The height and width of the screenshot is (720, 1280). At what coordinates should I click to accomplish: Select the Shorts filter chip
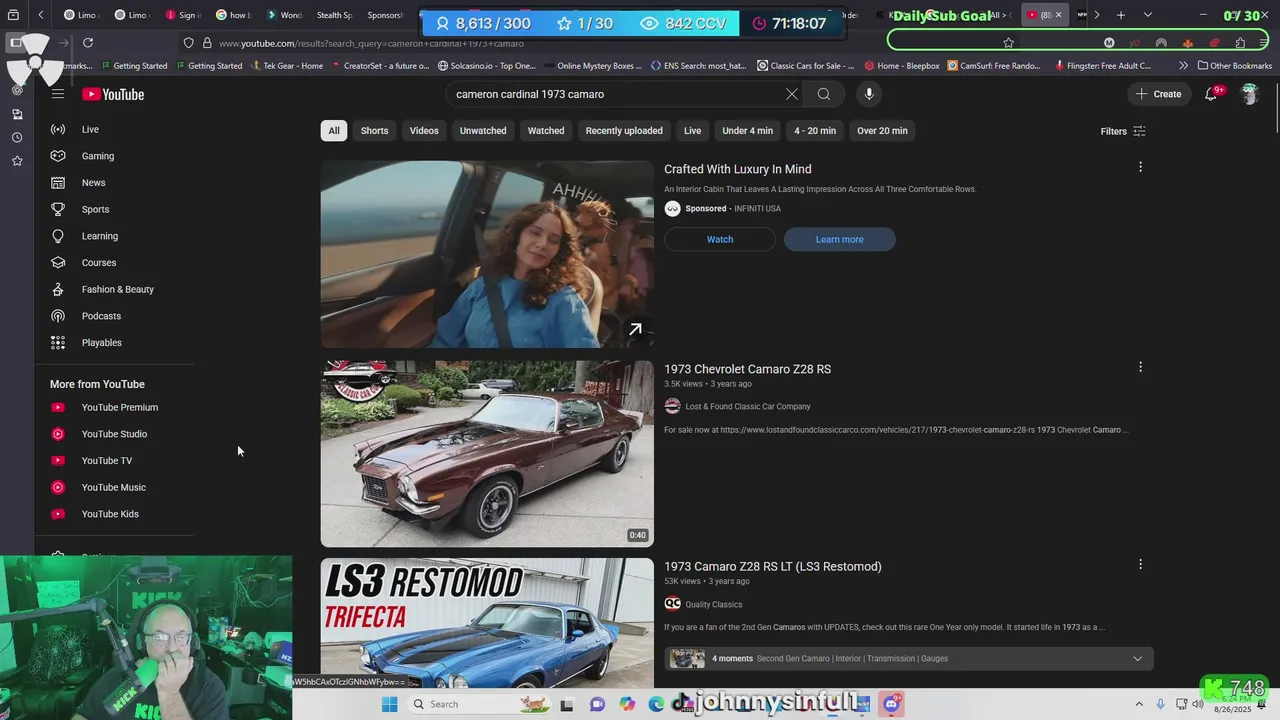point(374,131)
